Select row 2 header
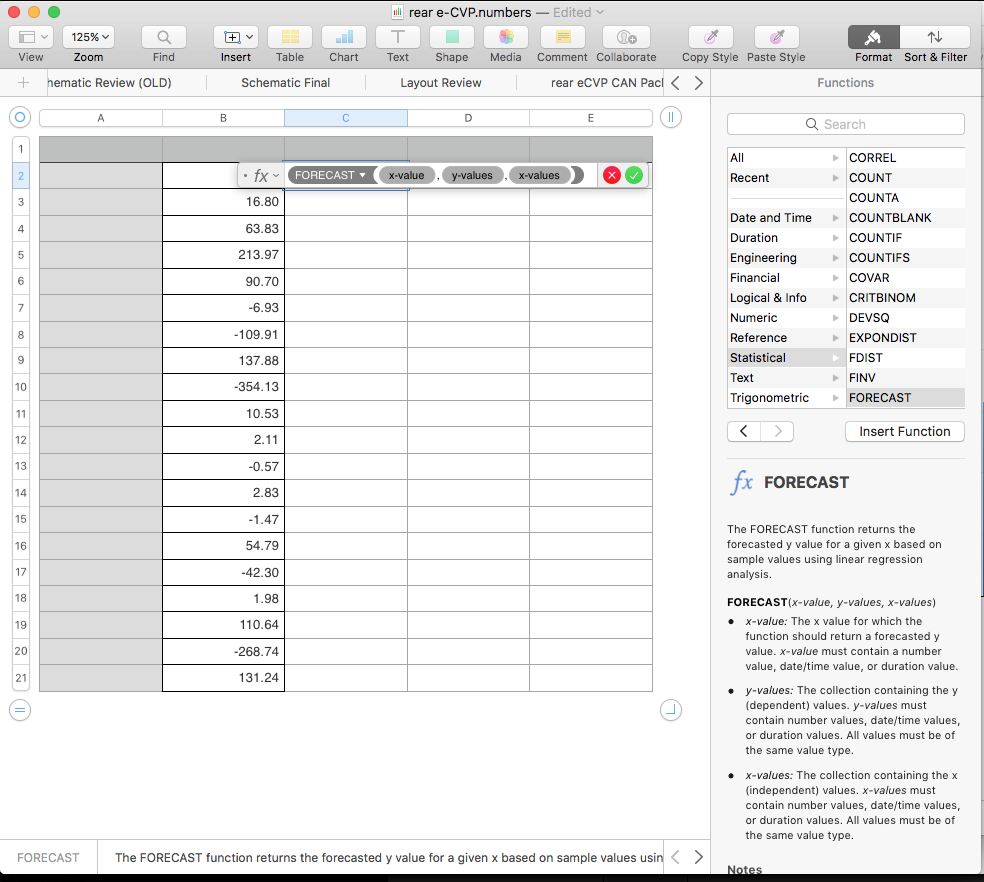This screenshot has height=882, width=984. click(21, 176)
